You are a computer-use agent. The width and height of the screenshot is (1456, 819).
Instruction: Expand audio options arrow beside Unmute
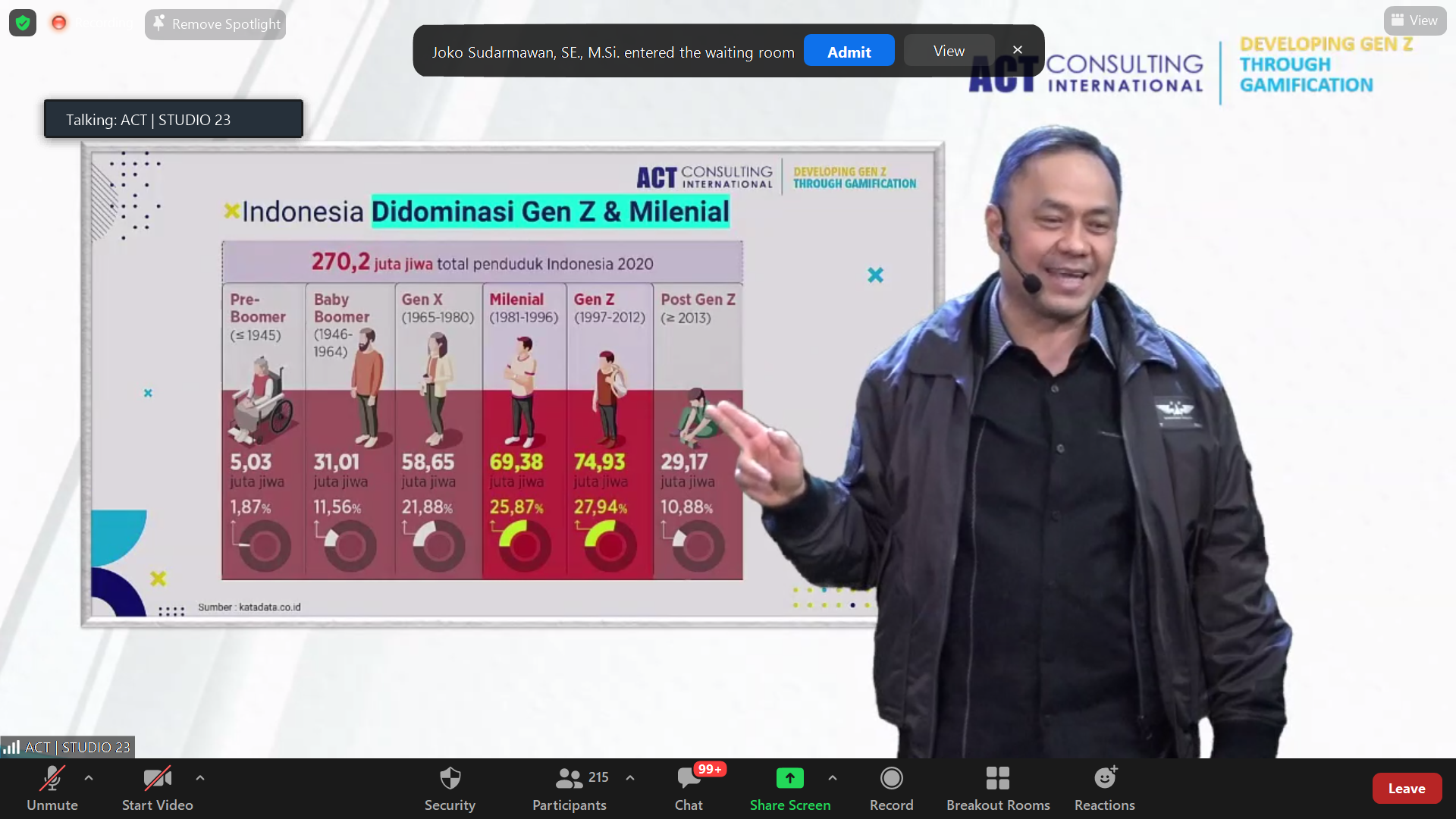pos(89,778)
